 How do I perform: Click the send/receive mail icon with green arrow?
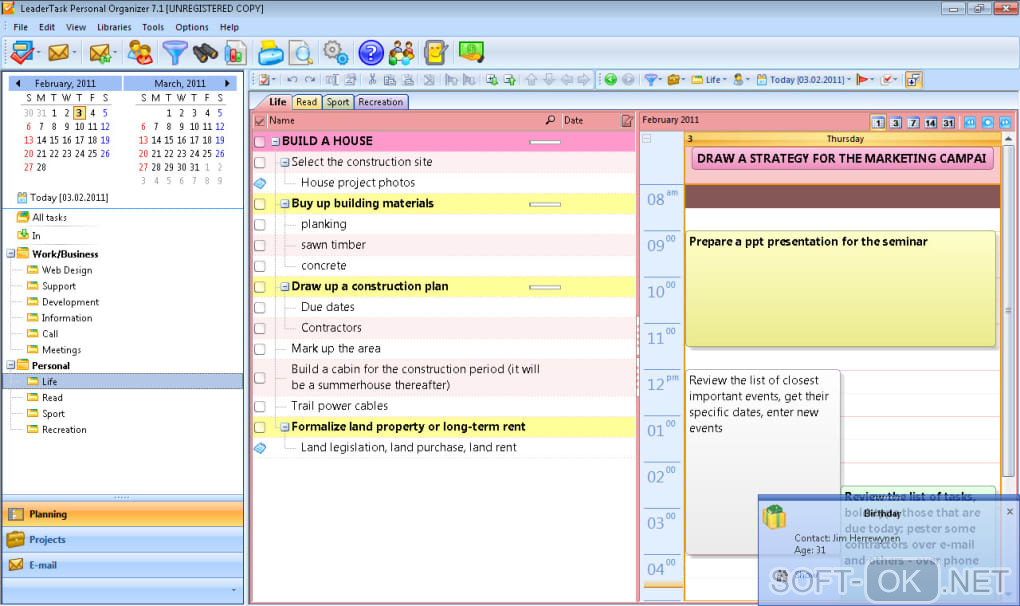100,53
